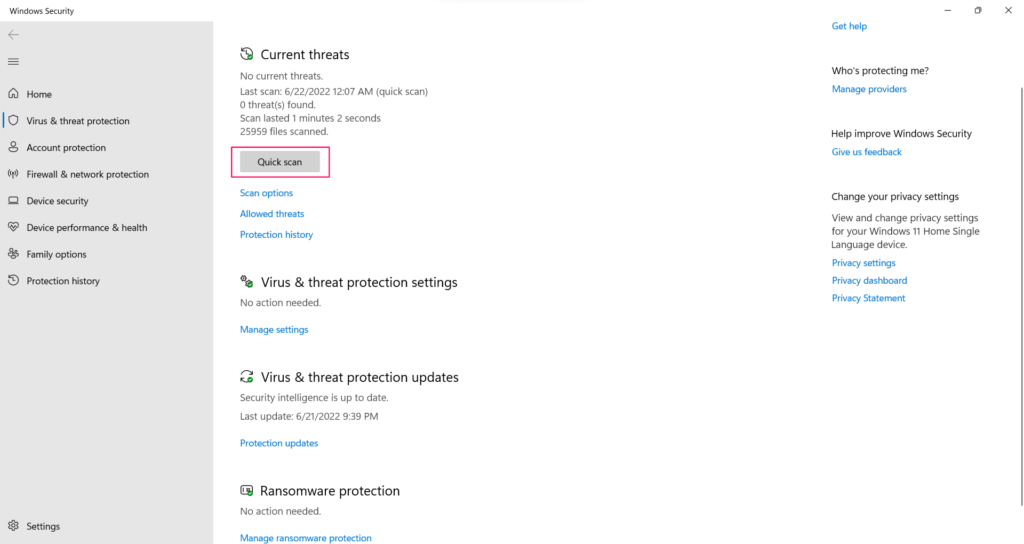1024x544 pixels.
Task: Open Allowed threats link
Action: (x=272, y=214)
